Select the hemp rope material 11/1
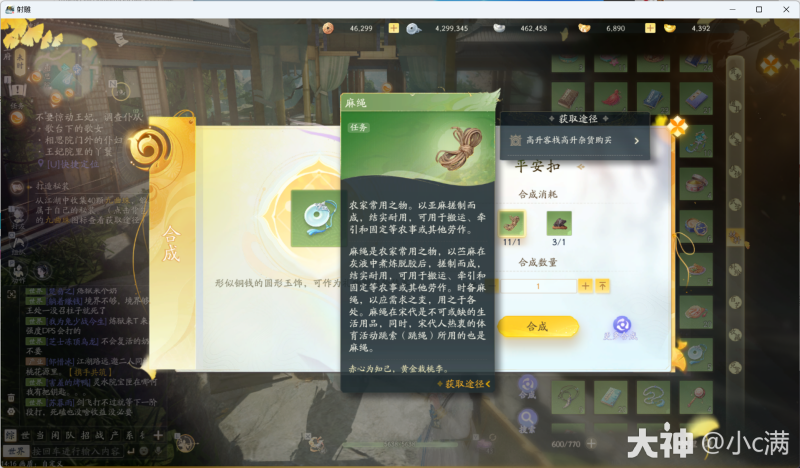This screenshot has width=800, height=468. click(512, 224)
